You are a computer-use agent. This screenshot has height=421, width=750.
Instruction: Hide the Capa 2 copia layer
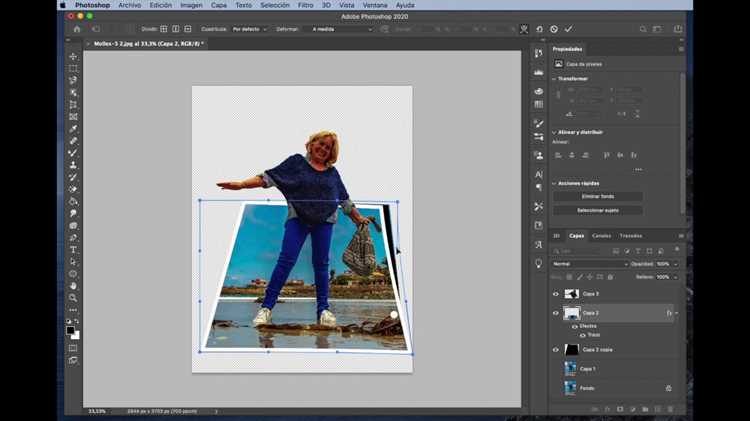pos(556,350)
